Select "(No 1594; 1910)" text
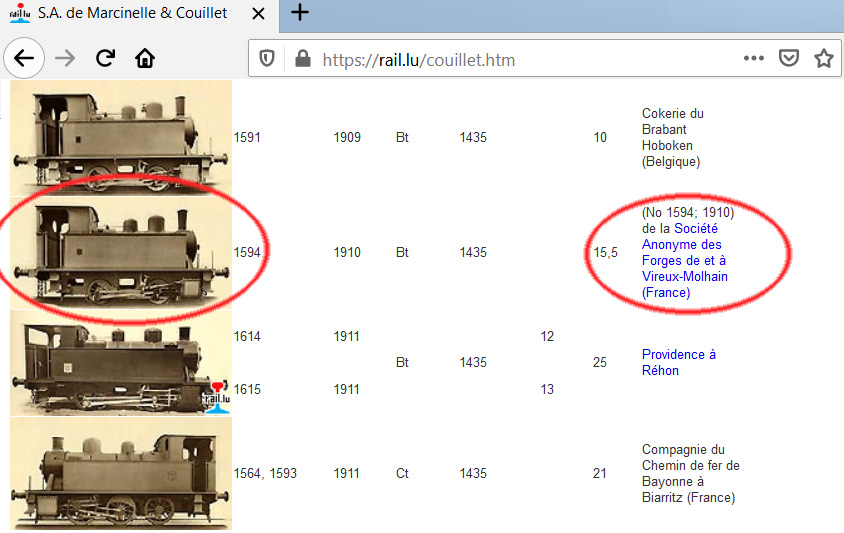 pos(688,213)
